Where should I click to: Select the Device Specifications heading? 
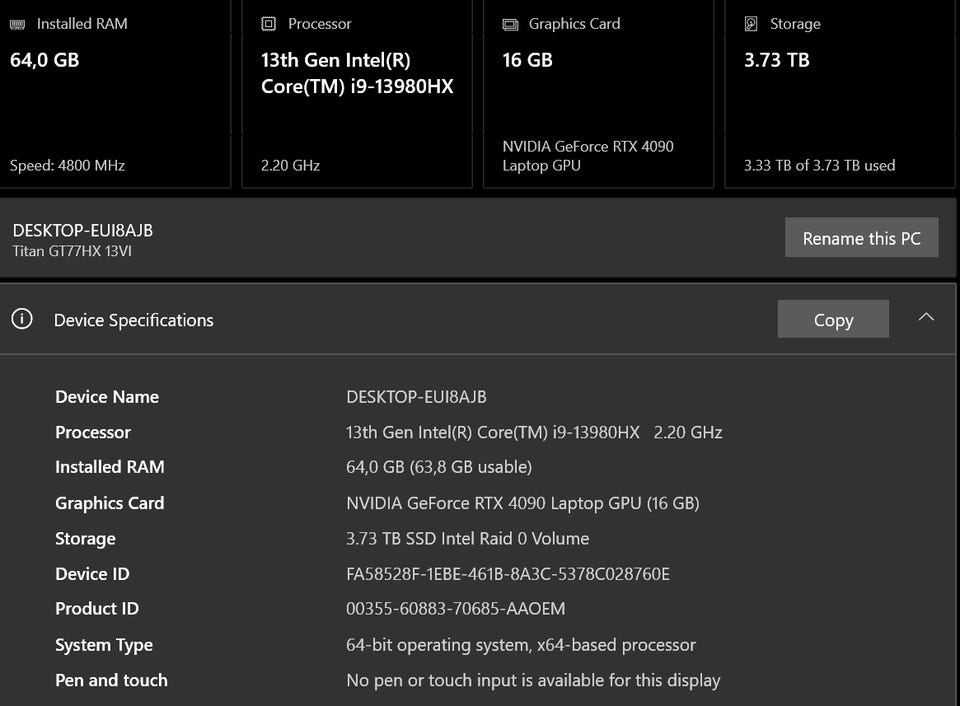click(x=133, y=320)
